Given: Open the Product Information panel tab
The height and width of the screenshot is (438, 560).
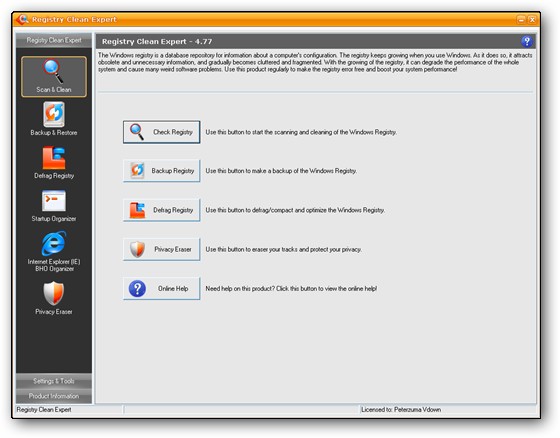Looking at the screenshot, I should 54,396.
